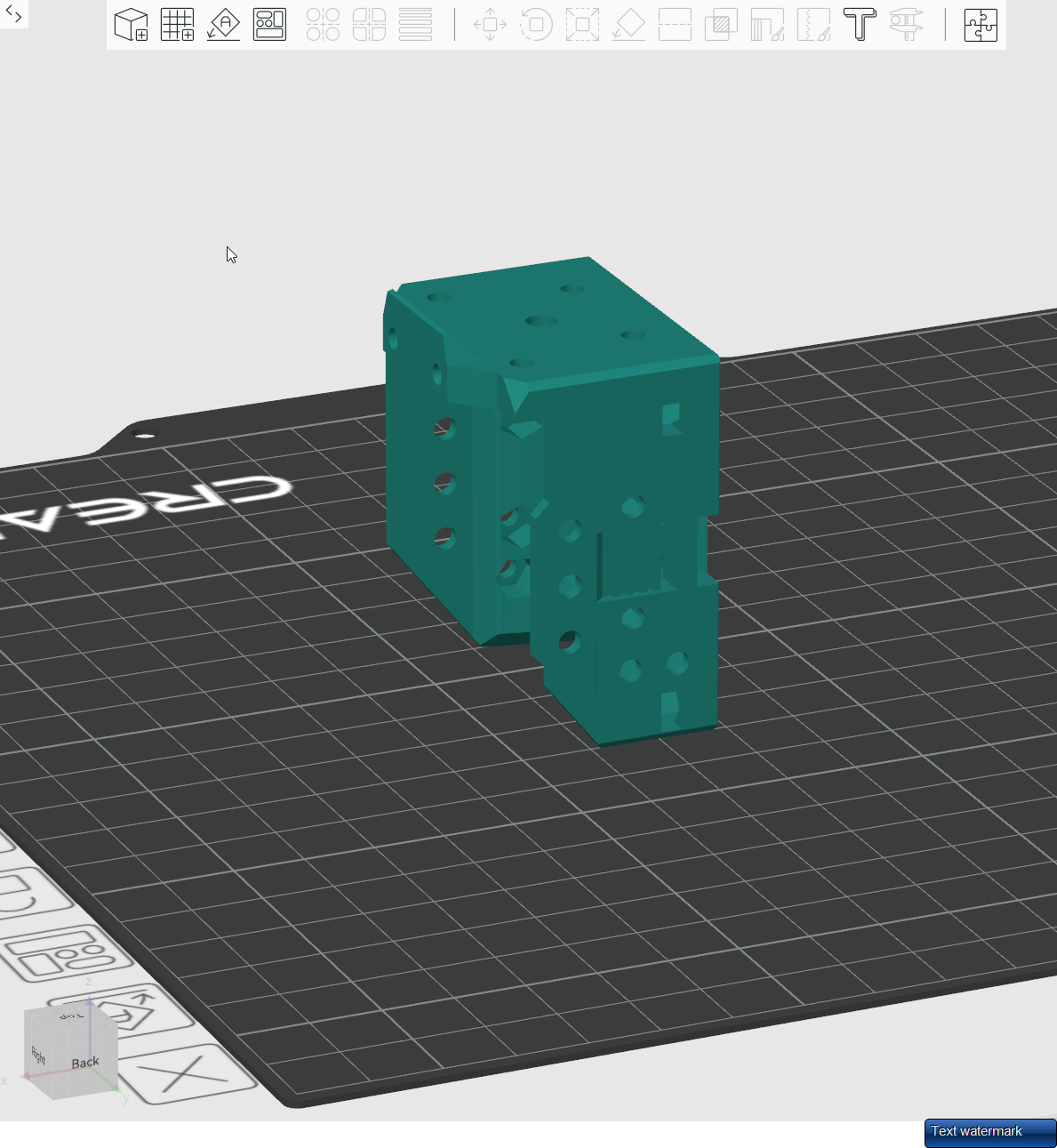This screenshot has height=1148, width=1057.
Task: Click the Split to parts icon
Action: pyautogui.click(x=369, y=25)
